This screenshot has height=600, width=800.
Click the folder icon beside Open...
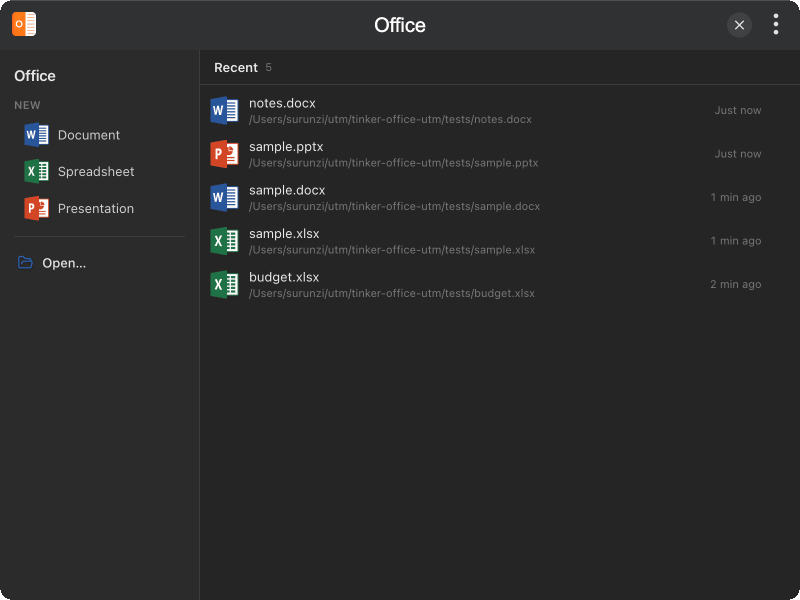pyautogui.click(x=25, y=263)
